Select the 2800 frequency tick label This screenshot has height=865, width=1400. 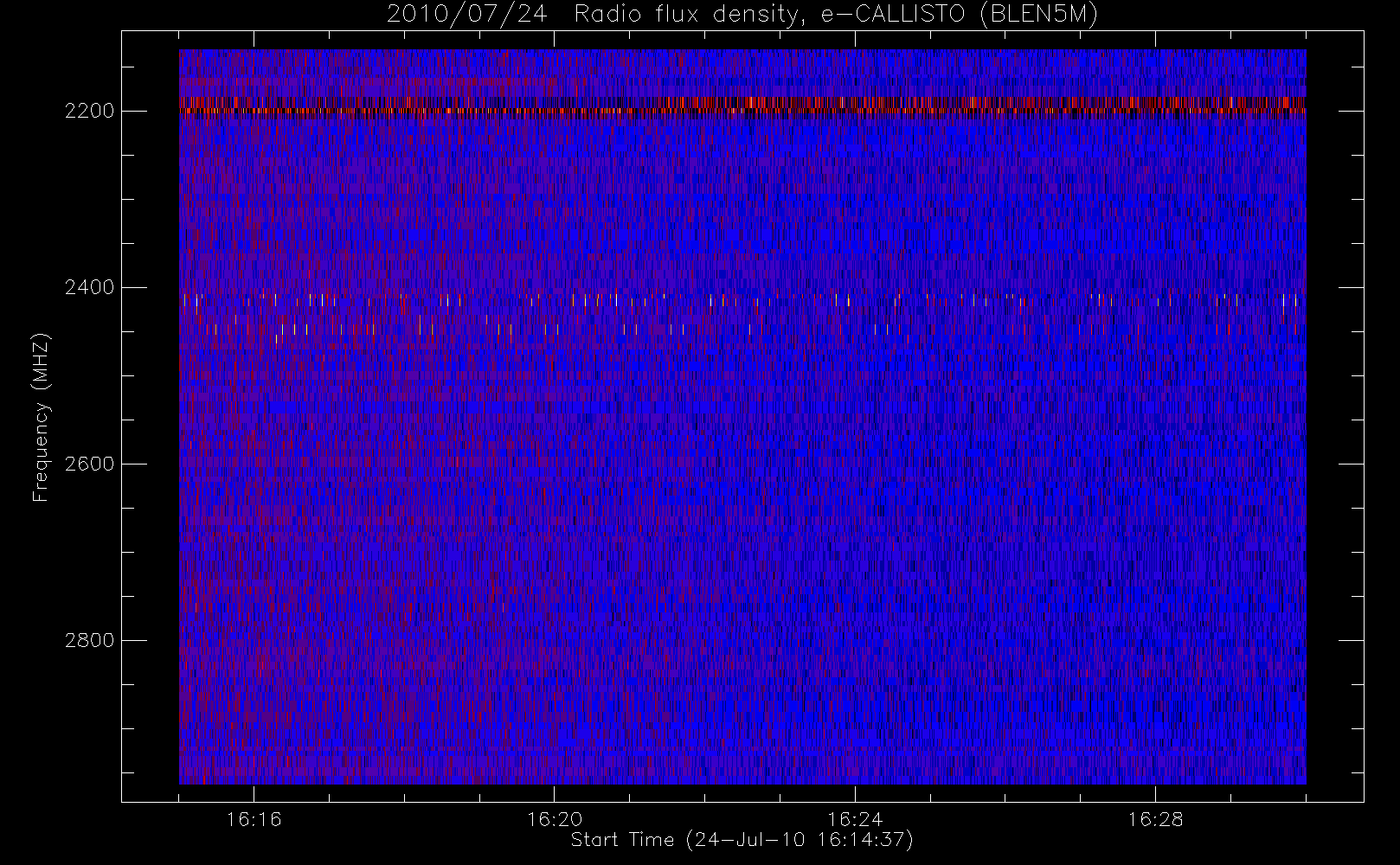tap(90, 641)
